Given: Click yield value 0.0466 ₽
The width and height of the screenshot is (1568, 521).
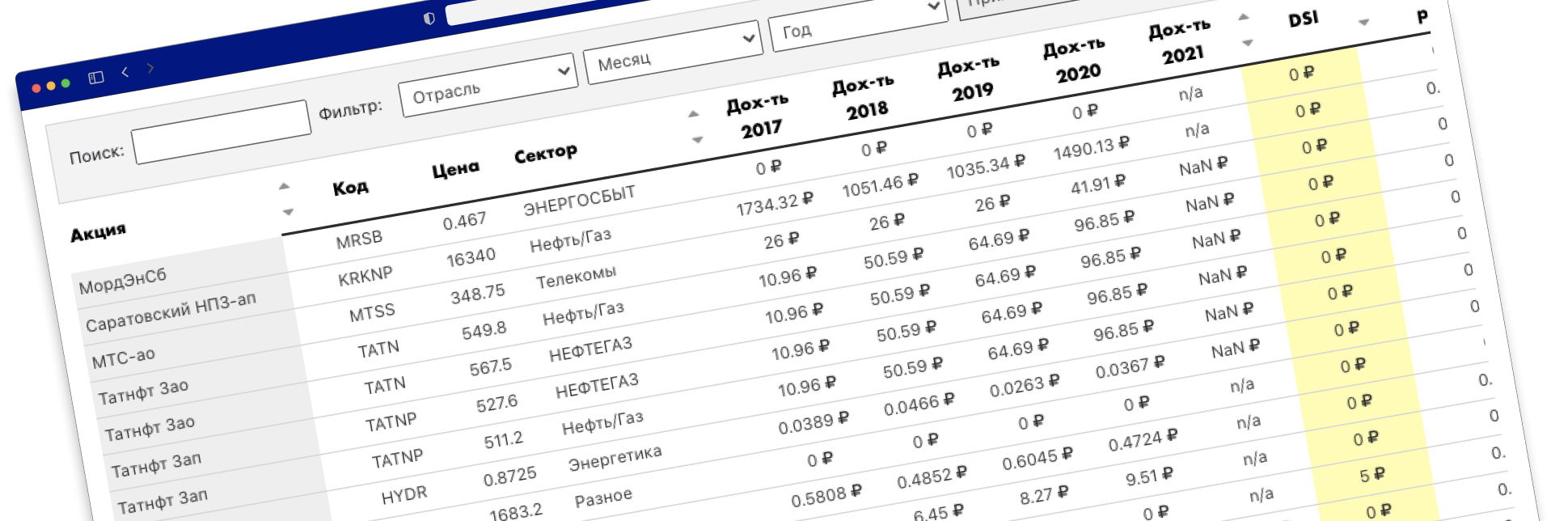Looking at the screenshot, I should (x=919, y=405).
